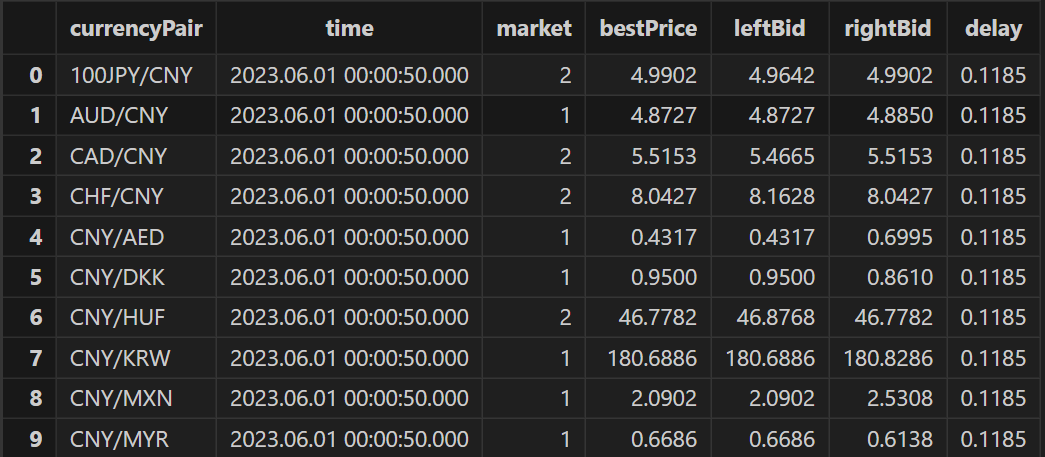Click the rightBid column header
This screenshot has height=457, width=1045.
tap(889, 29)
